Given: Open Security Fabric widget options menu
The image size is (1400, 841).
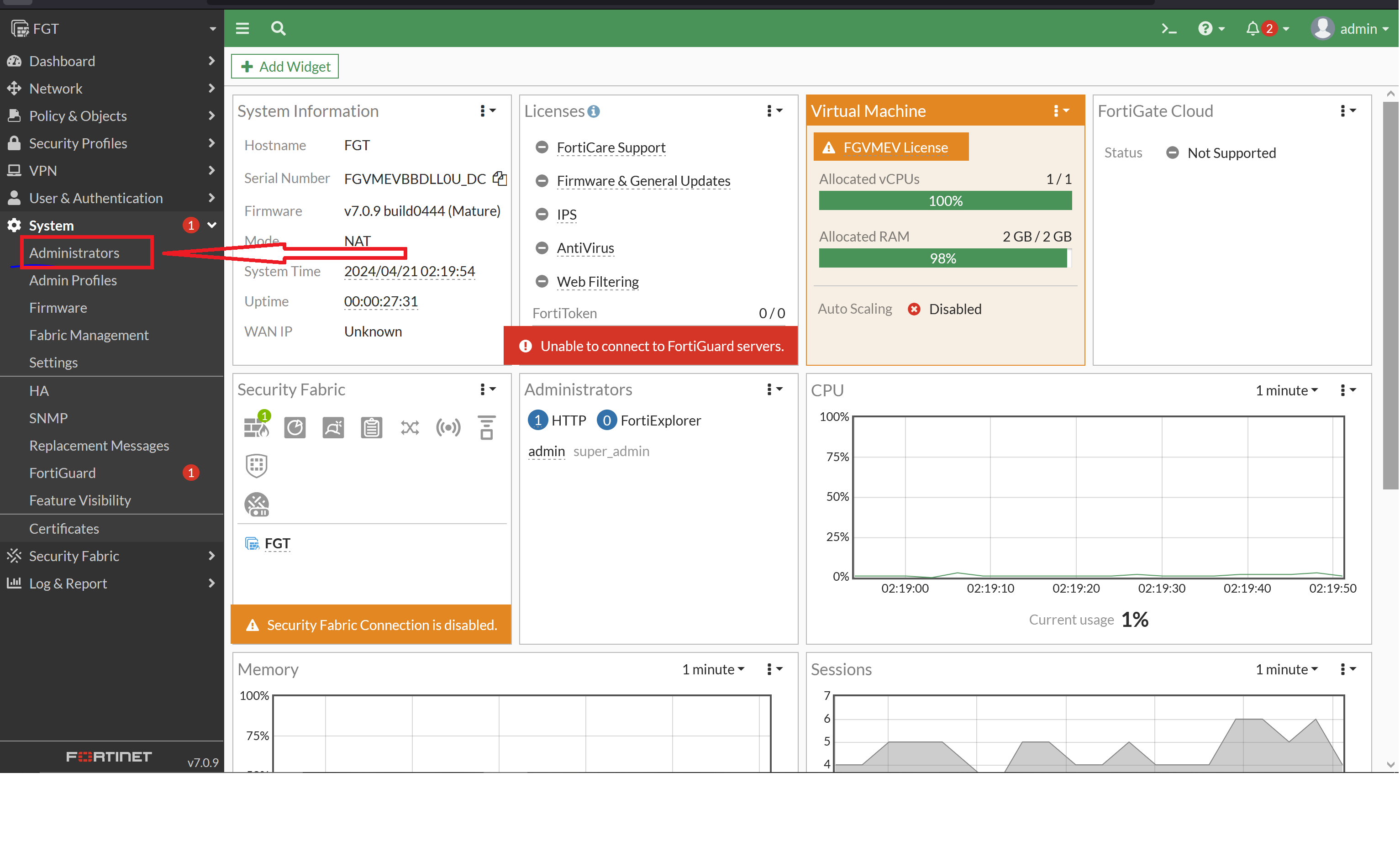Looking at the screenshot, I should [x=488, y=389].
